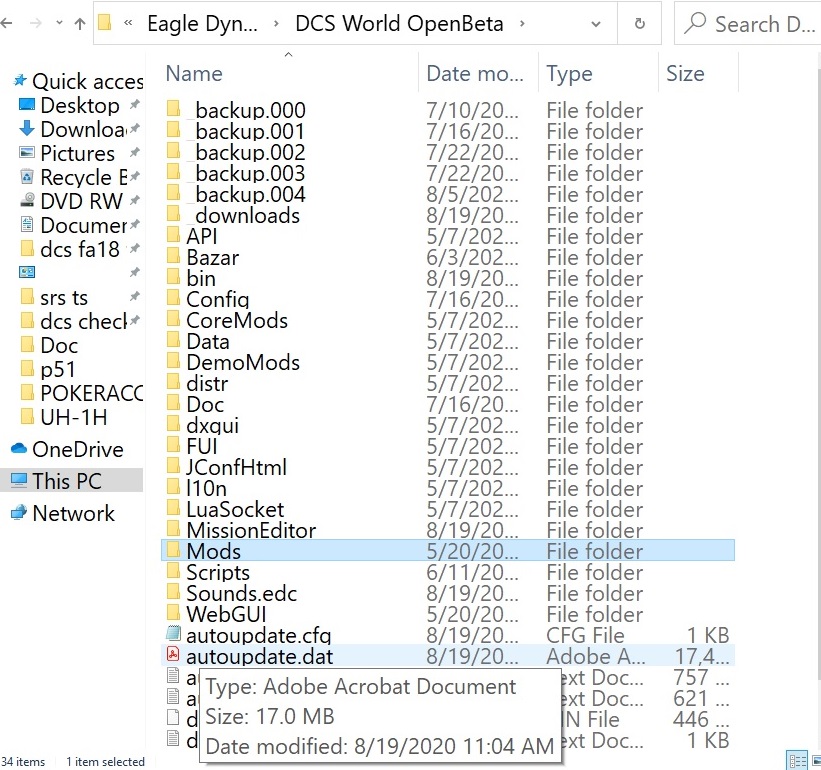Open Recycle Bin shortcut in sidebar
The height and width of the screenshot is (770, 821).
[x=80, y=177]
